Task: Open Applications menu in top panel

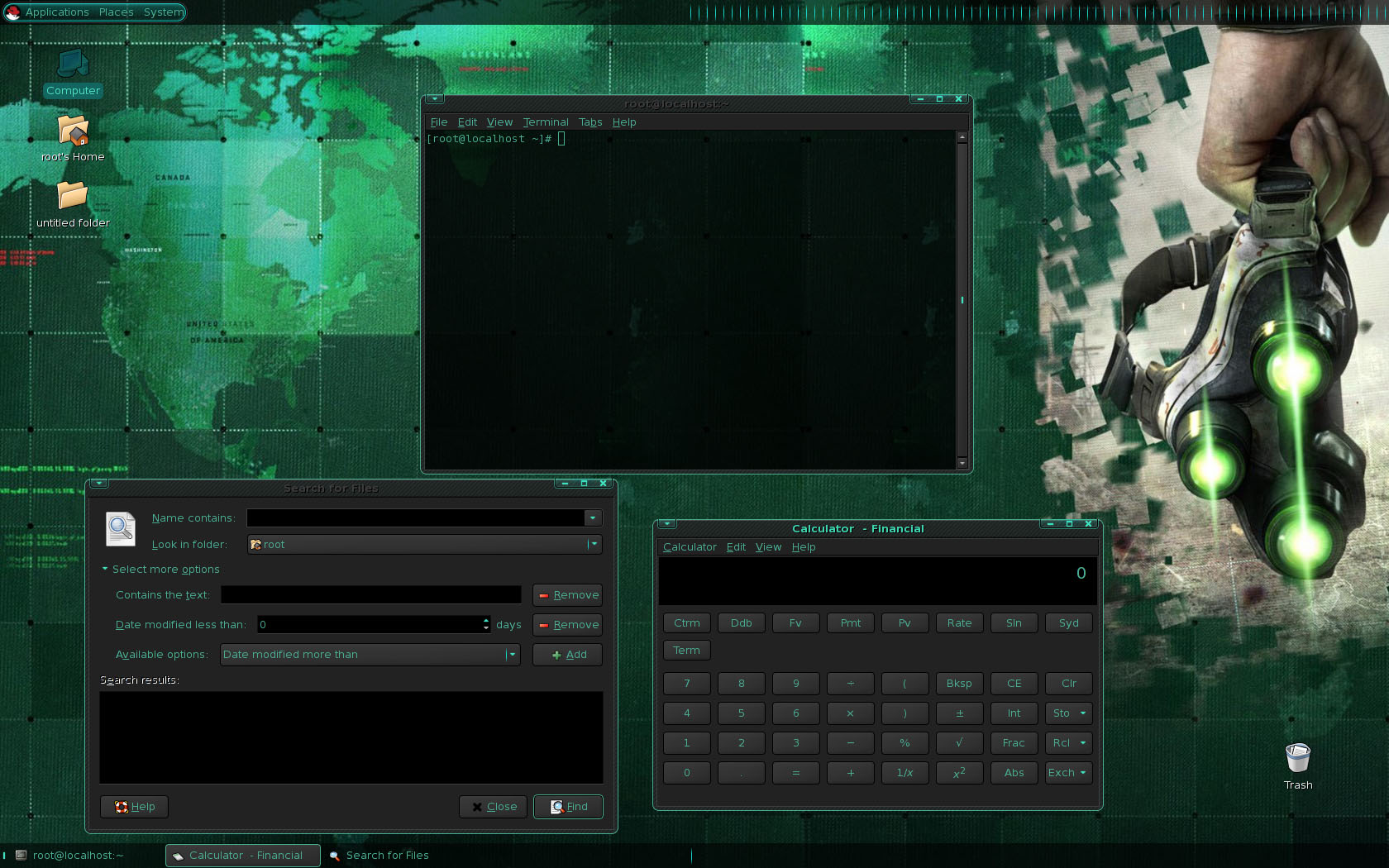Action: pyautogui.click(x=57, y=12)
